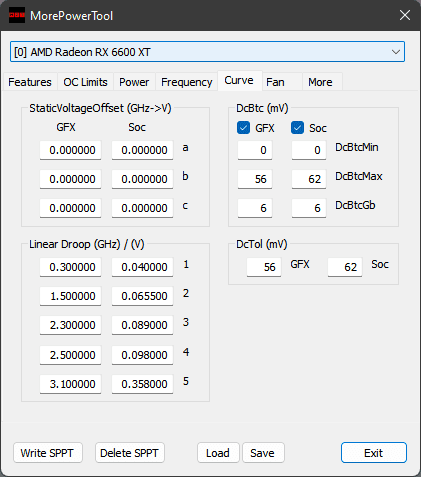The image size is (421, 477).
Task: Click the Delete SPPT button
Action: point(130,453)
